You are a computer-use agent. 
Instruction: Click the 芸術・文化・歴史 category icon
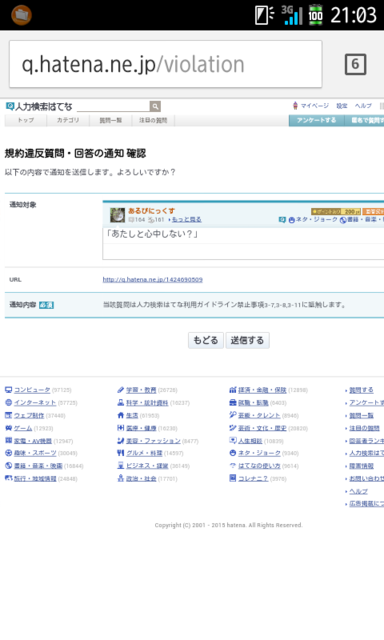(233, 428)
